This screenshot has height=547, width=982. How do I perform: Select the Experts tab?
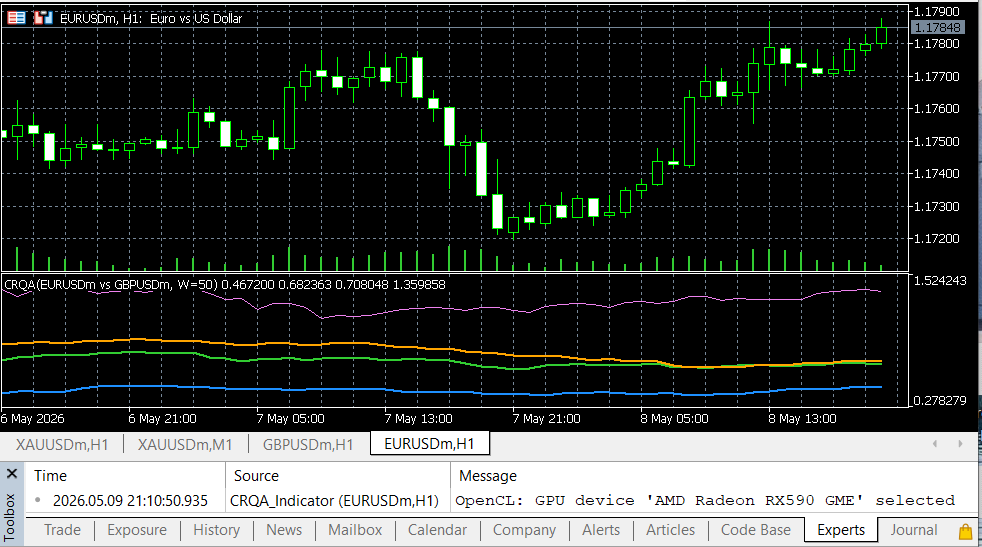(840, 530)
